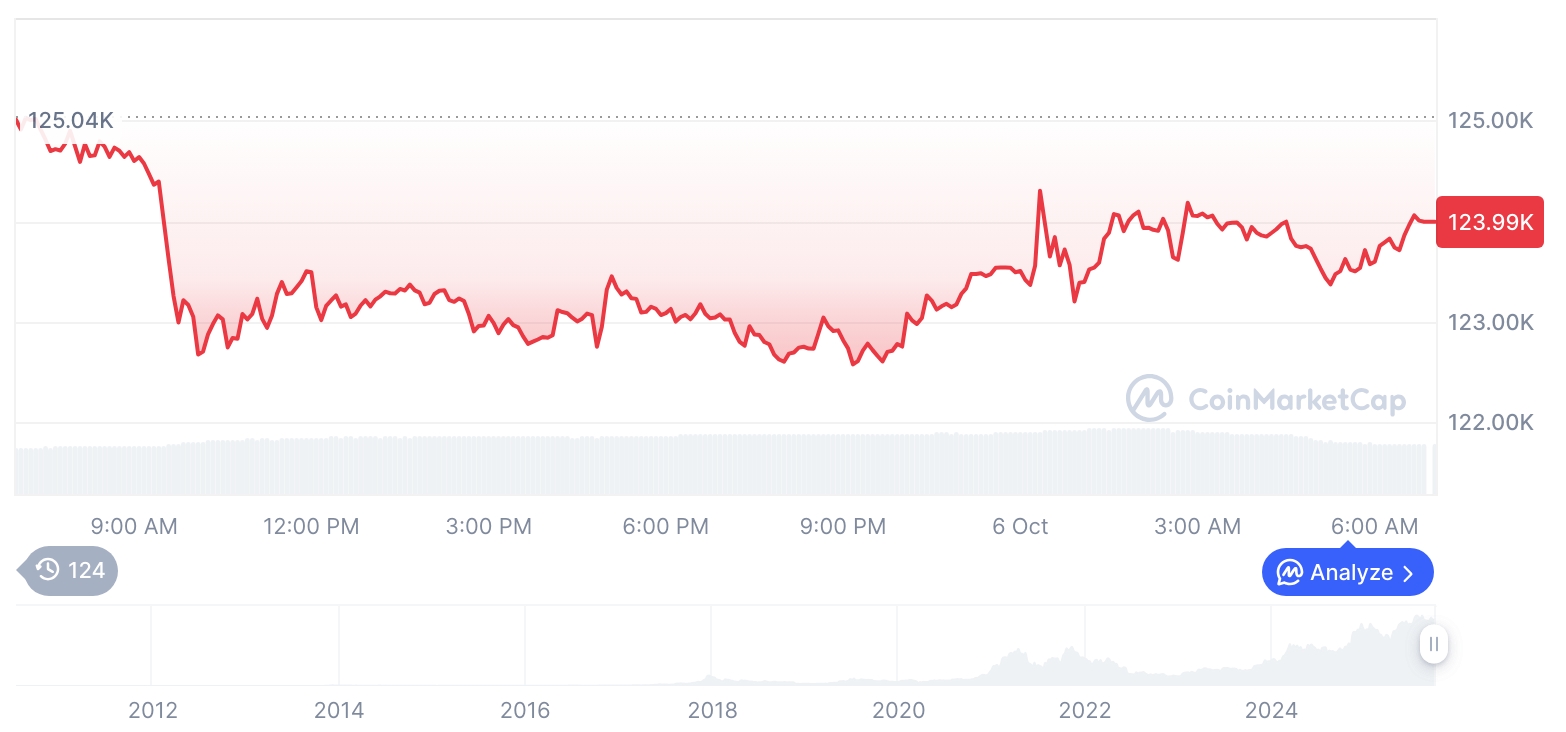Expand the Analyze chevron arrow
The image size is (1566, 732).
point(1409,573)
